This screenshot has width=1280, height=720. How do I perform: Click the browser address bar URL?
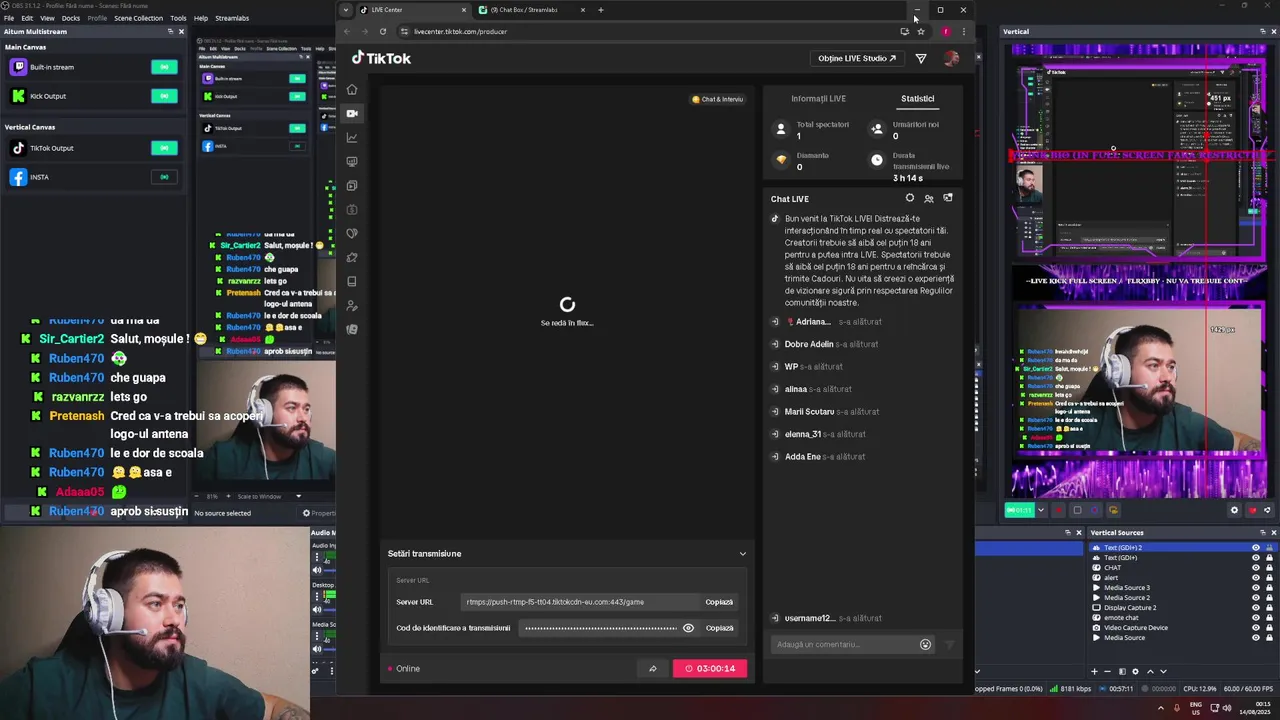point(460,31)
